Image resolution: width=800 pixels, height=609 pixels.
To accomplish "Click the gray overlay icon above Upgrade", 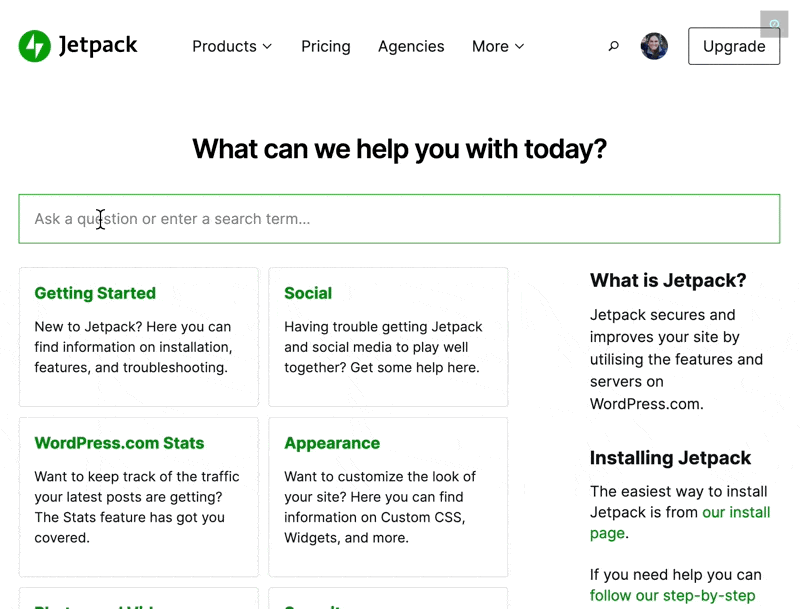I will click(774, 23).
